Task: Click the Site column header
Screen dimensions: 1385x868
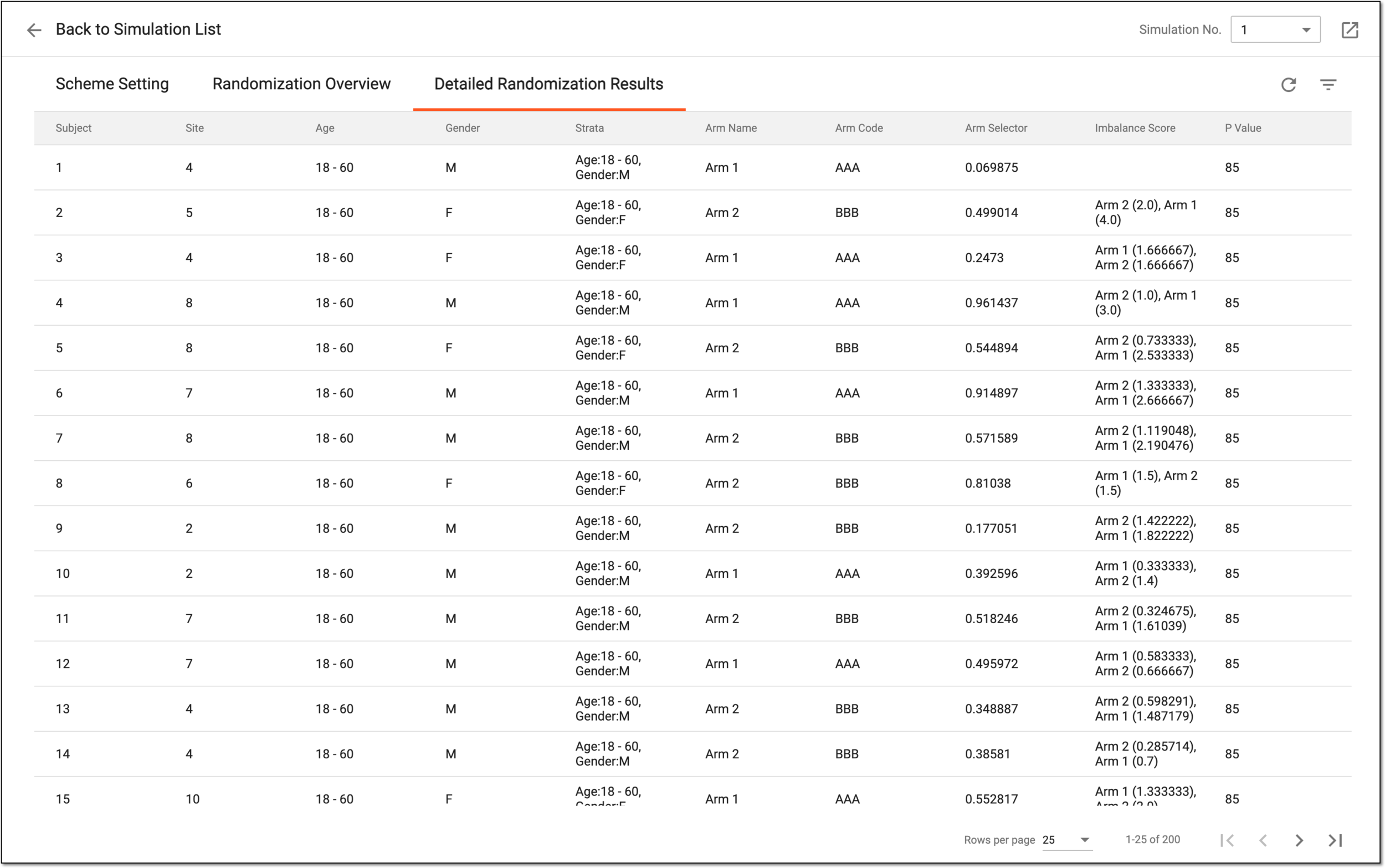Action: click(194, 128)
